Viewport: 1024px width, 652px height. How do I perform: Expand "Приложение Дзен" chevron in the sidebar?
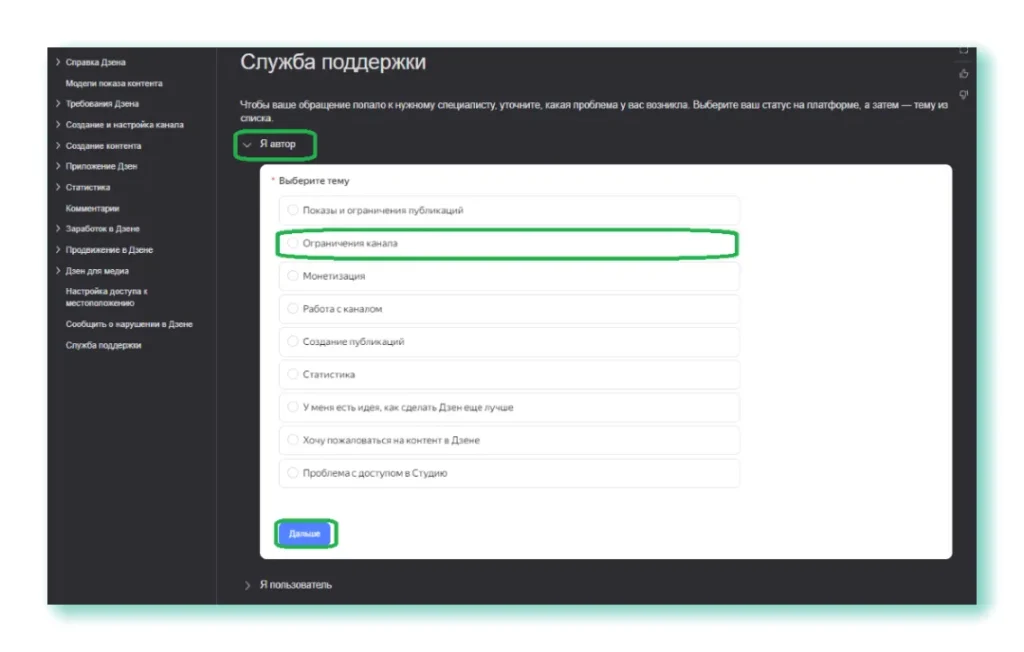pyautogui.click(x=58, y=166)
